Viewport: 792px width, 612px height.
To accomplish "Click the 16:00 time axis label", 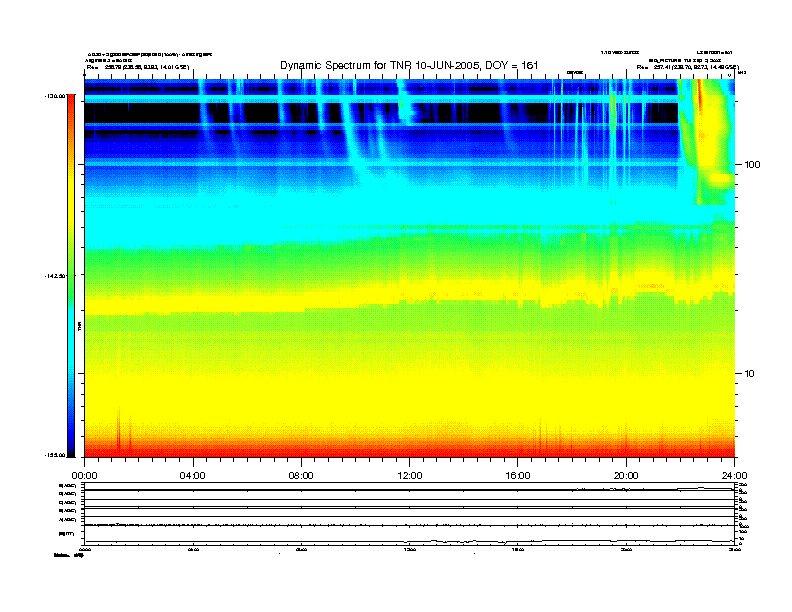I will tap(518, 476).
